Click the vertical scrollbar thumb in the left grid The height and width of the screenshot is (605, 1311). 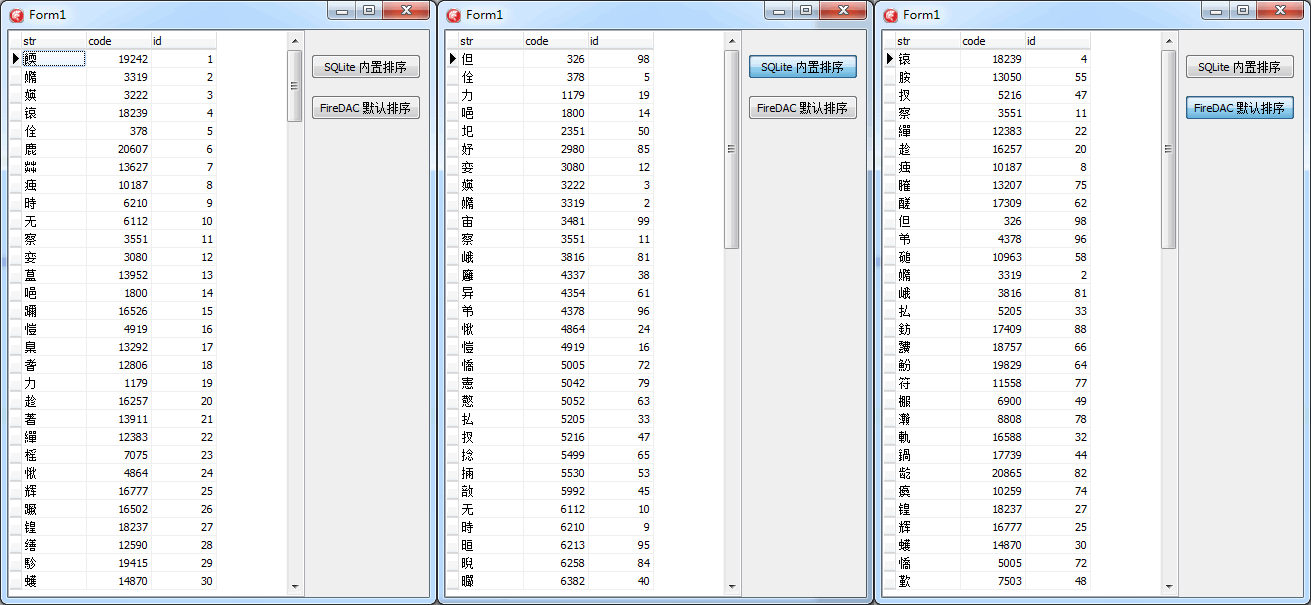click(x=294, y=86)
